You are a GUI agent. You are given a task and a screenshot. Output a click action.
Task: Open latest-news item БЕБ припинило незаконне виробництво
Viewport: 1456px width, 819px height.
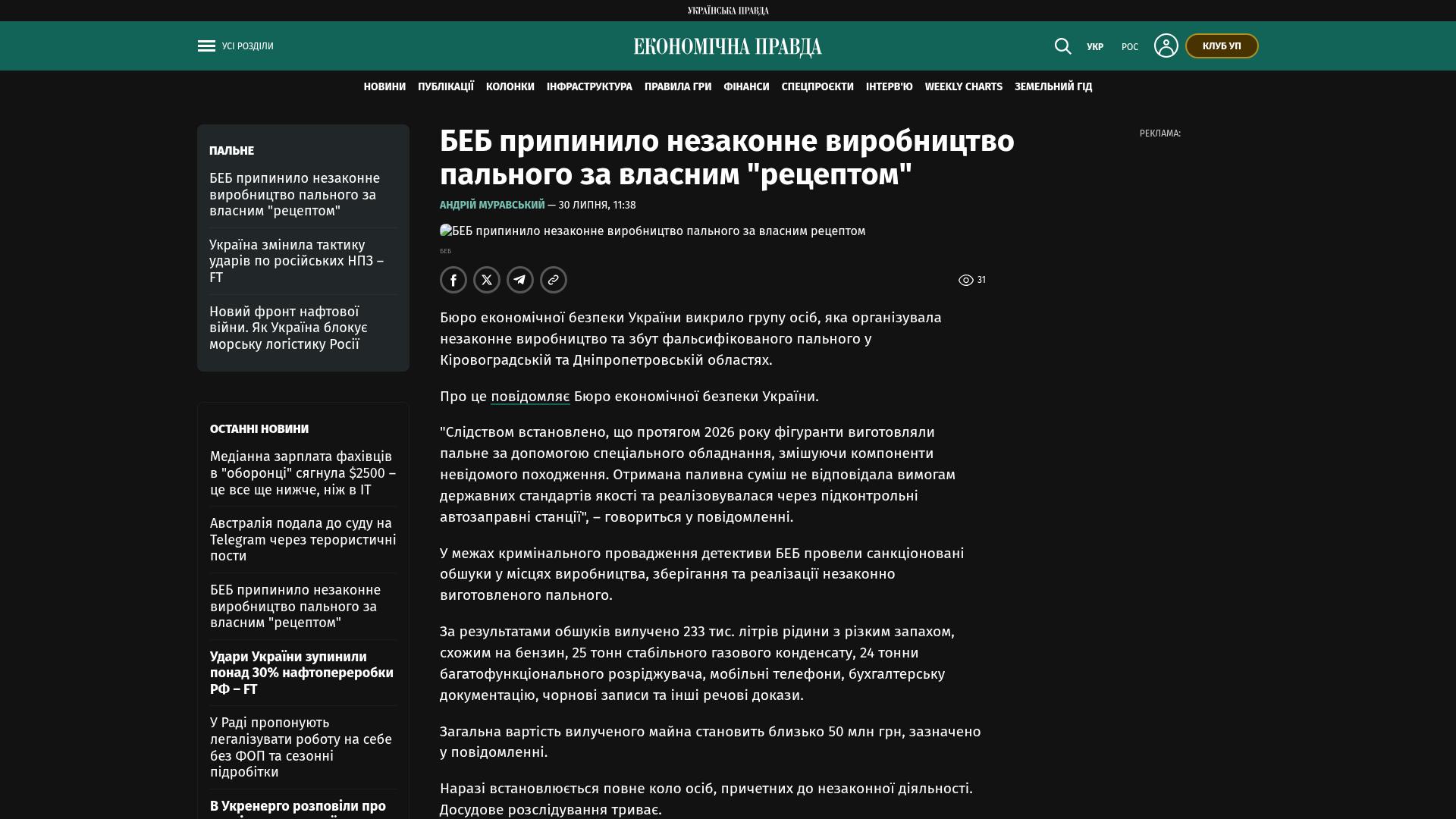click(296, 607)
